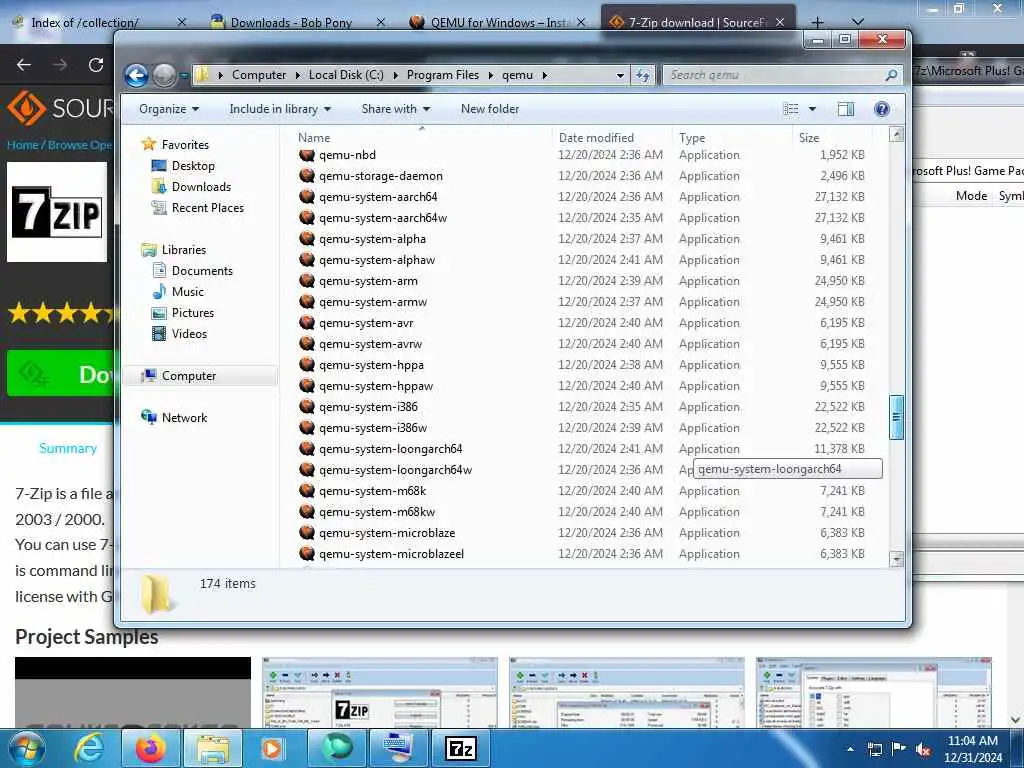This screenshot has height=768, width=1024.
Task: Open Windows Explorer taskbar icon
Action: point(213,748)
